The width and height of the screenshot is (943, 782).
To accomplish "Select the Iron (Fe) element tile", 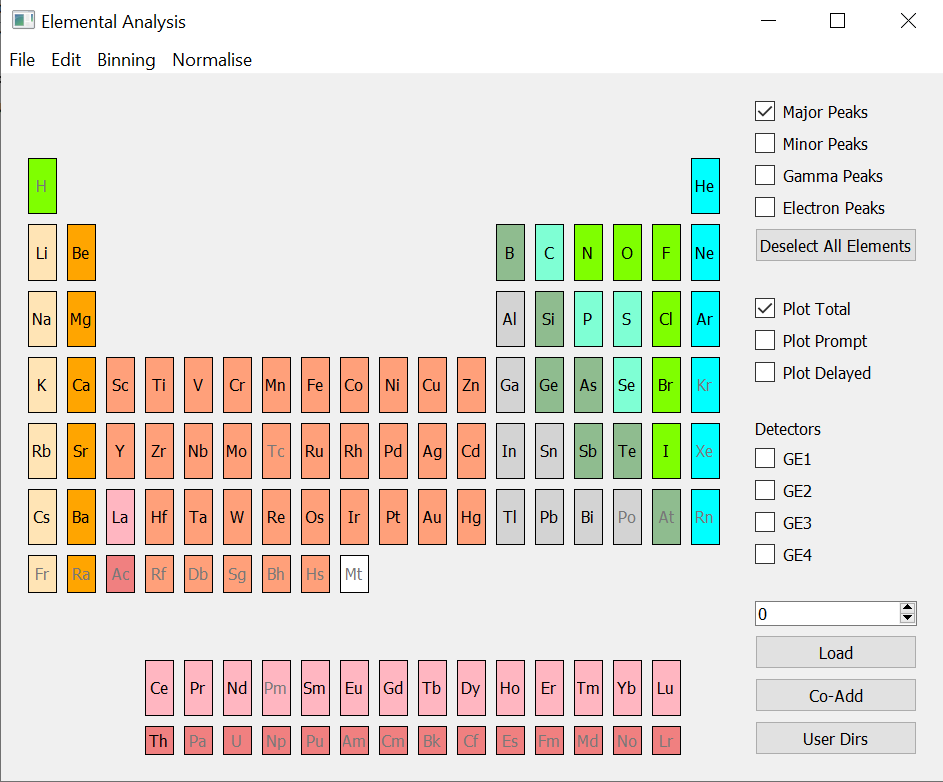I will coord(315,385).
